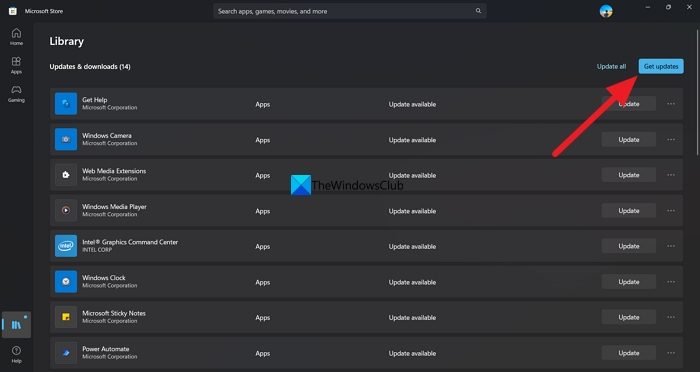Click Update available status for Windows Clock
Image resolution: width=700 pixels, height=372 pixels.
(x=412, y=282)
